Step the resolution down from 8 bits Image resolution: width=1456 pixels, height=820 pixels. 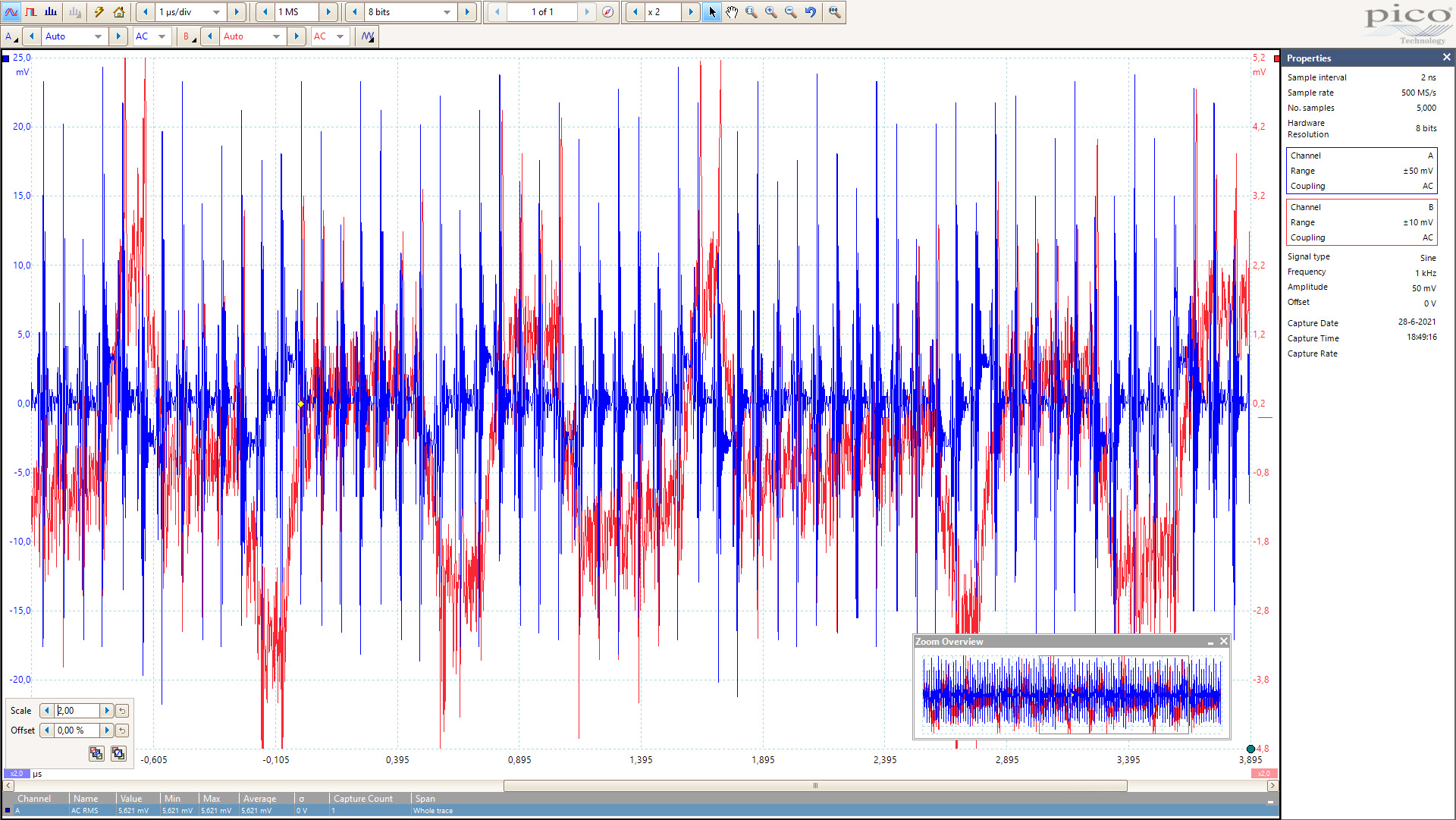tap(354, 12)
